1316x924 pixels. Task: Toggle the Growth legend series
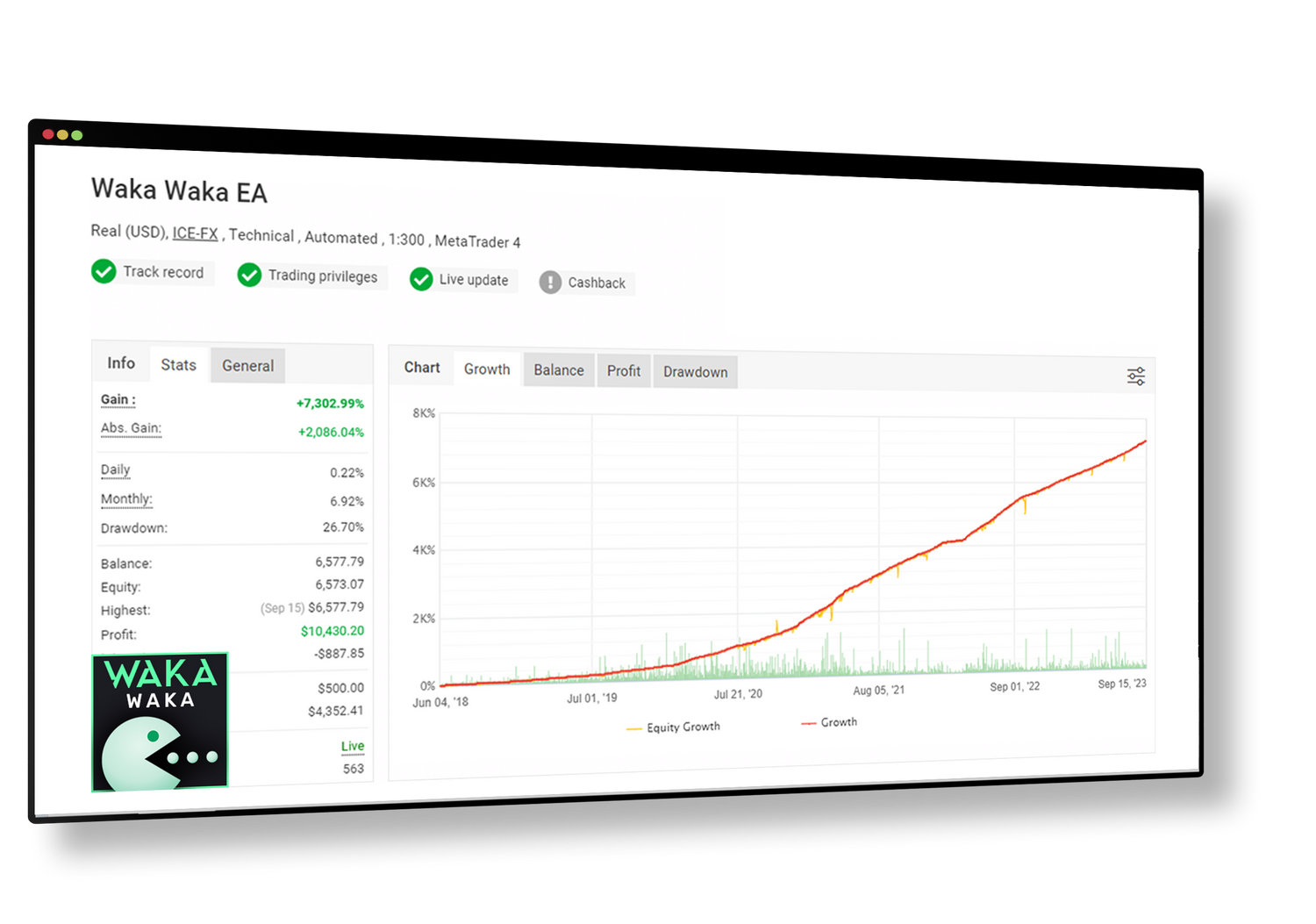tap(830, 722)
